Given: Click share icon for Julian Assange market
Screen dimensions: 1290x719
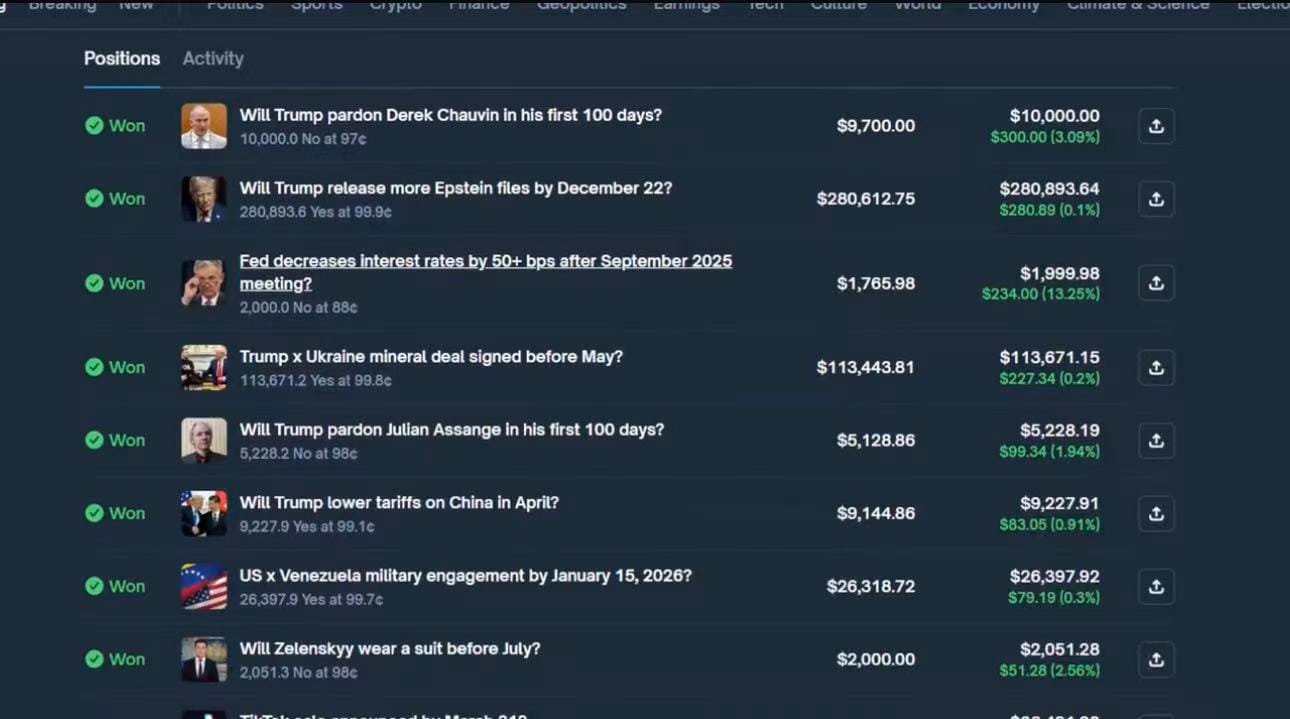Looking at the screenshot, I should 1156,440.
